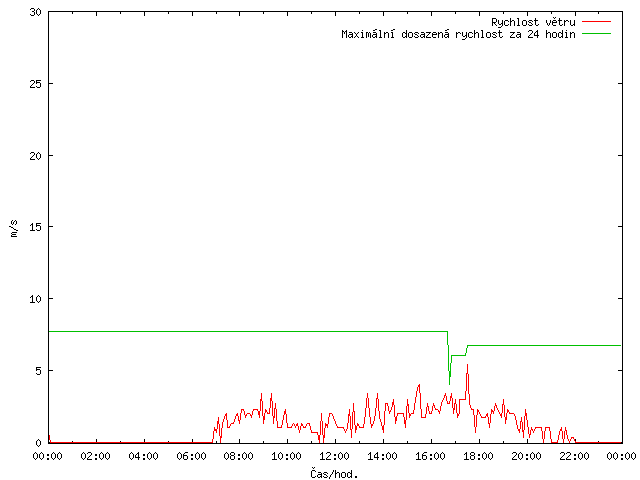Click the y-axis value 0

click(38, 443)
